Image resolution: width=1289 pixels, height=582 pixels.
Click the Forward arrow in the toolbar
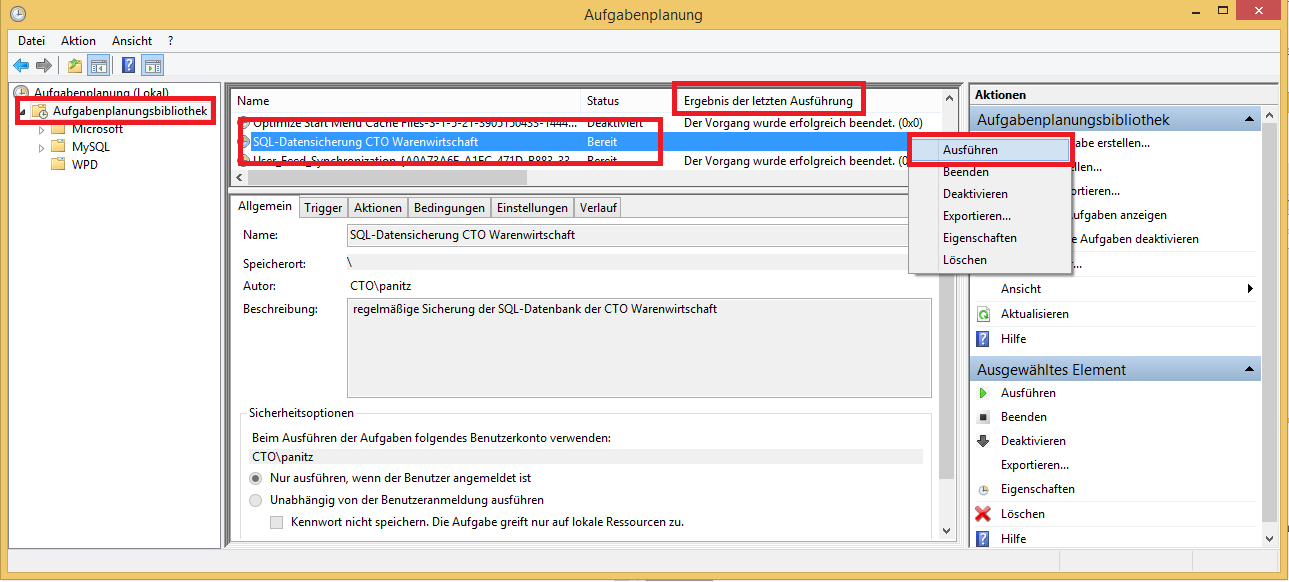point(44,66)
